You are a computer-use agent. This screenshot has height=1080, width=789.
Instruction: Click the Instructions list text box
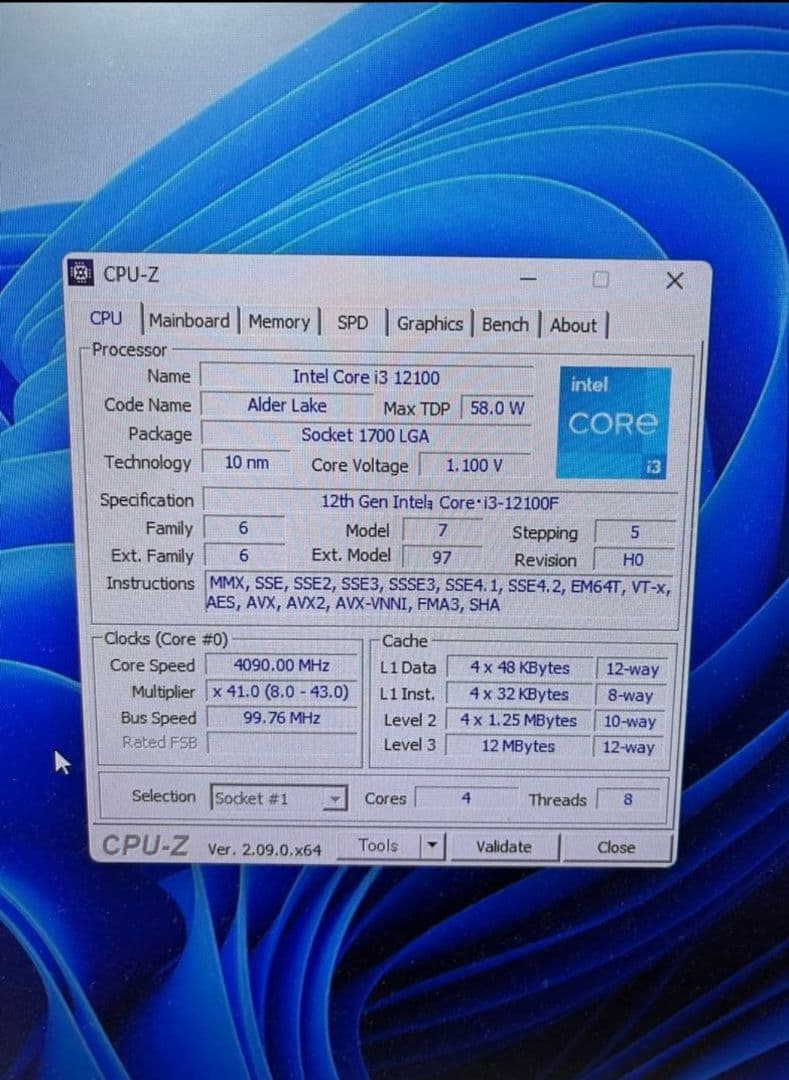point(439,594)
